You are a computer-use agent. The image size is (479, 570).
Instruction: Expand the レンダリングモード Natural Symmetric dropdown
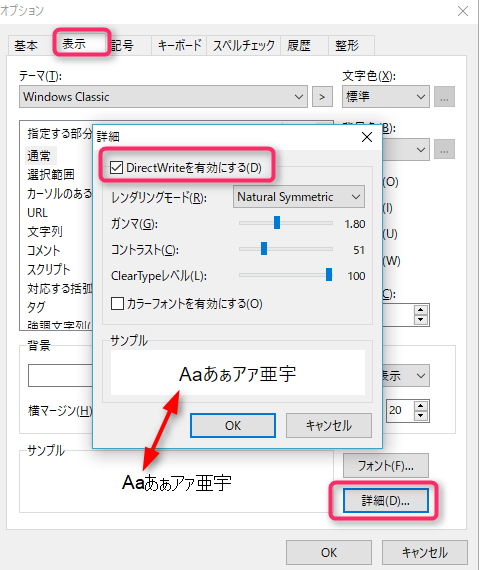coord(299,197)
